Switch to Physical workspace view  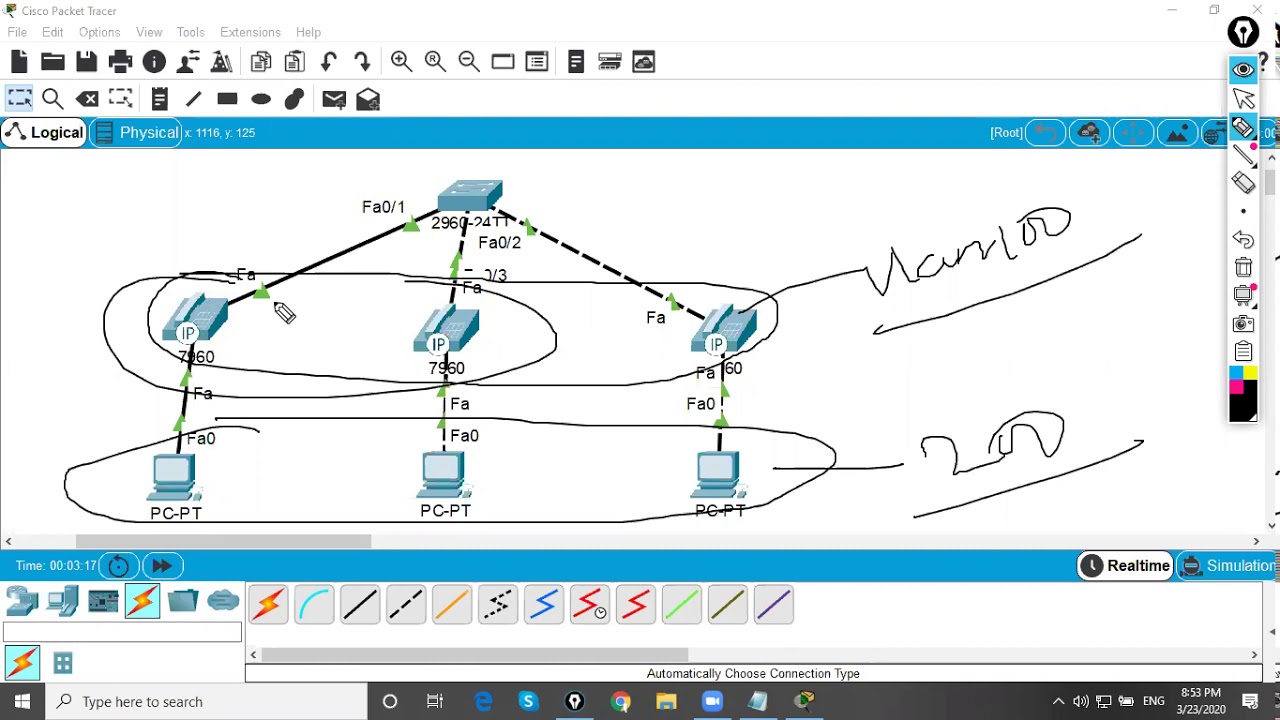[136, 132]
